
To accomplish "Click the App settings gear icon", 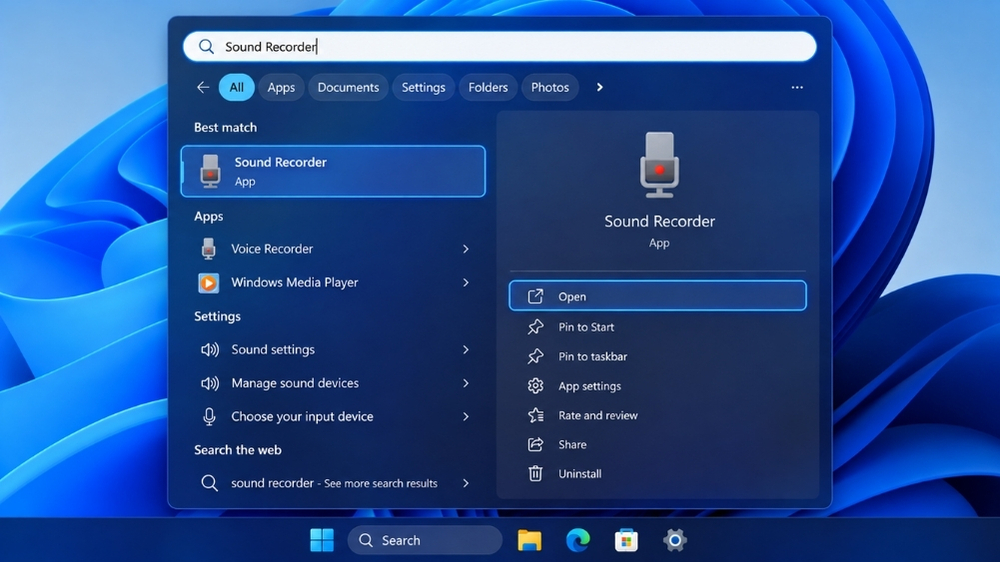I will point(535,385).
